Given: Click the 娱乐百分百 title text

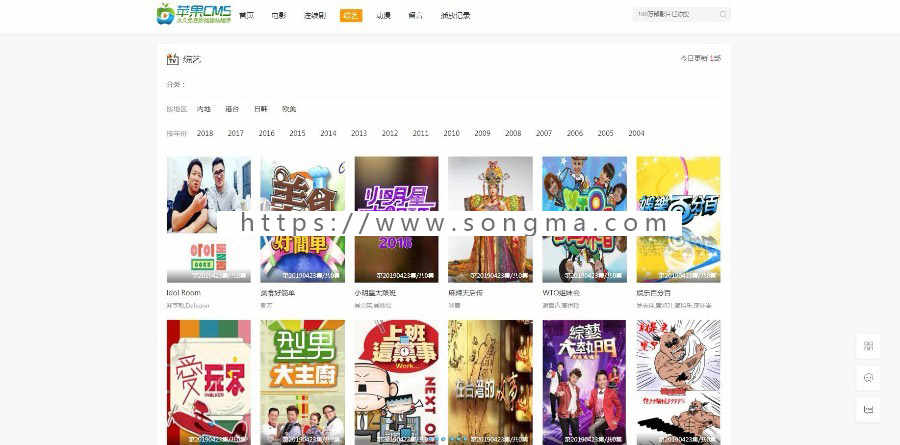Looking at the screenshot, I should click(x=654, y=293).
